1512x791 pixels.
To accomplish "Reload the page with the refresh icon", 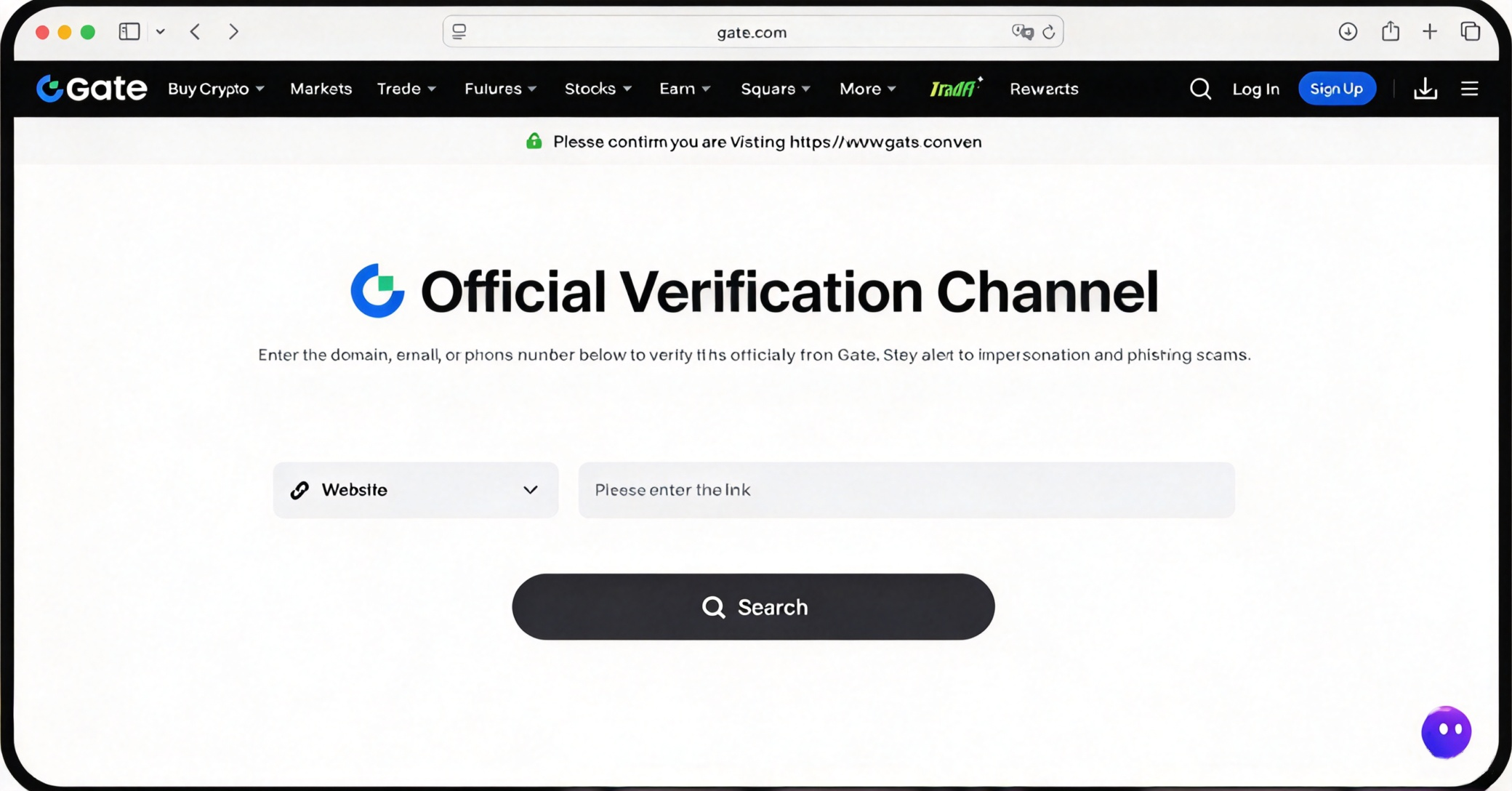I will point(1049,32).
